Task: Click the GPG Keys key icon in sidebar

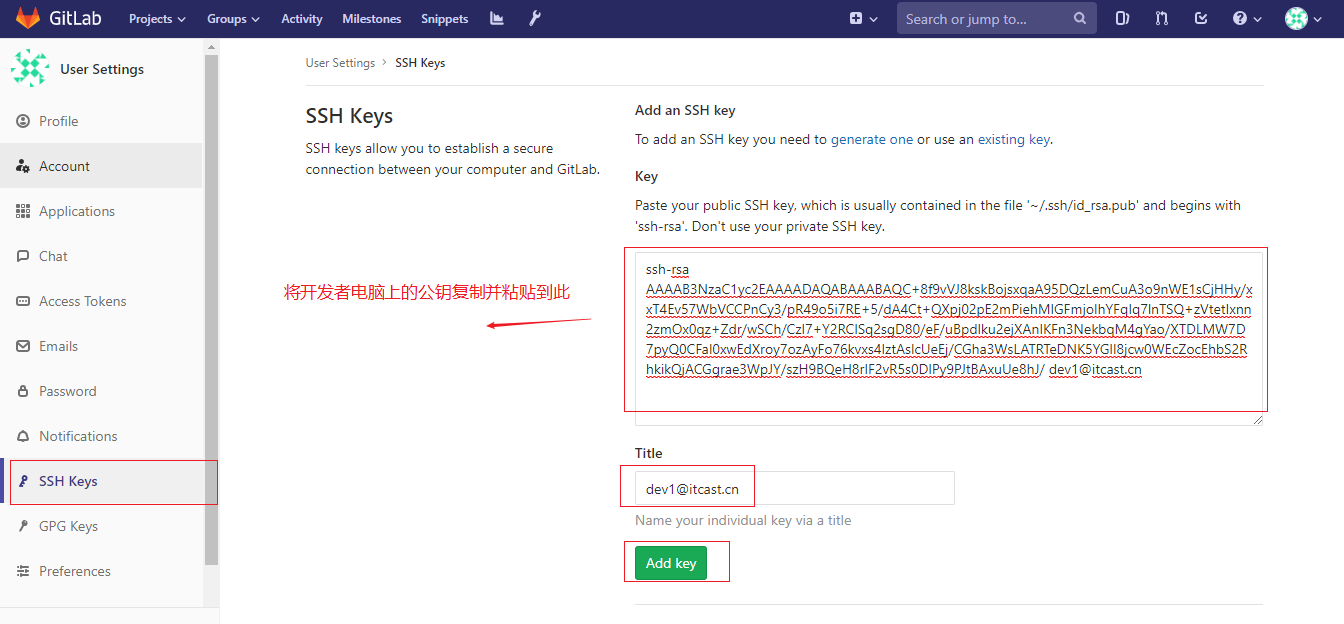Action: pos(23,526)
